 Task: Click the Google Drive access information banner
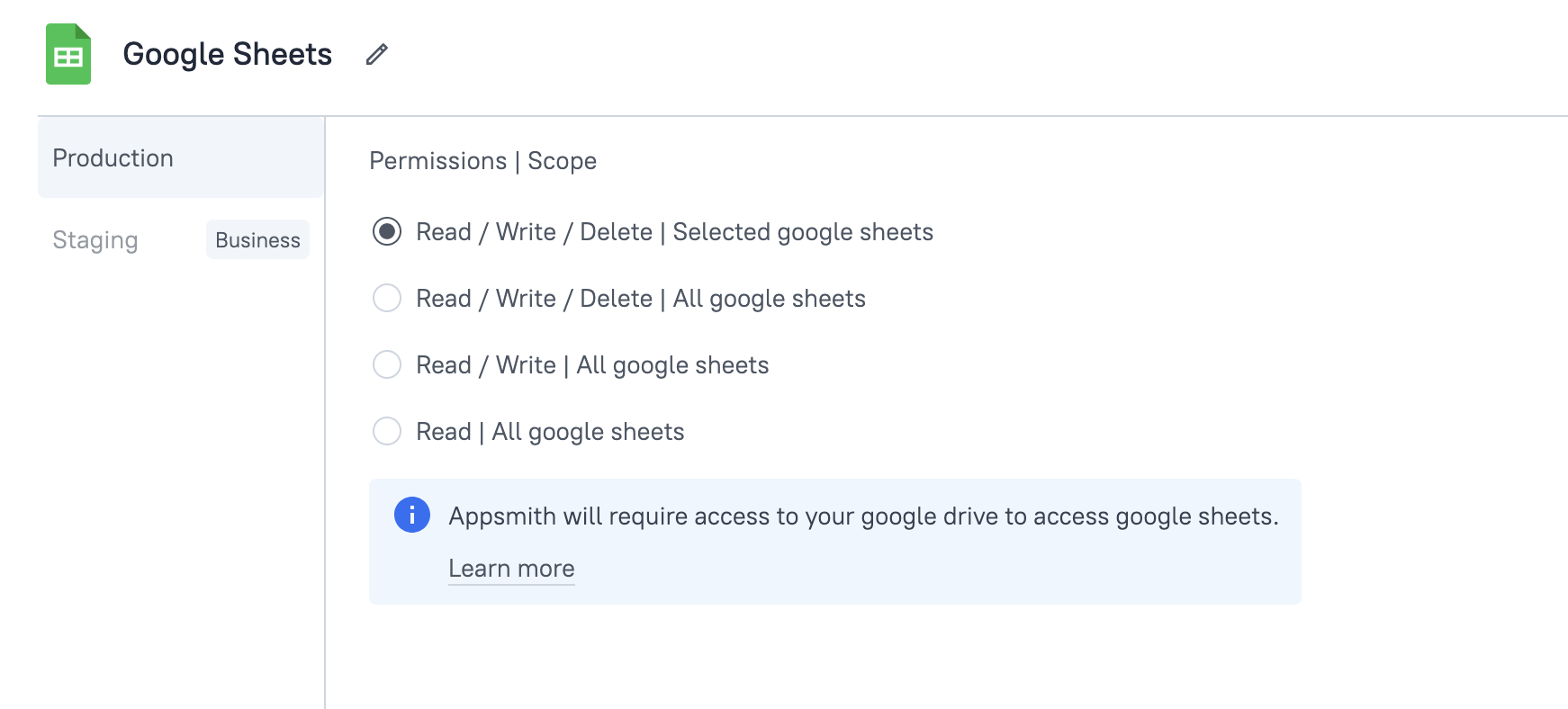(x=834, y=540)
